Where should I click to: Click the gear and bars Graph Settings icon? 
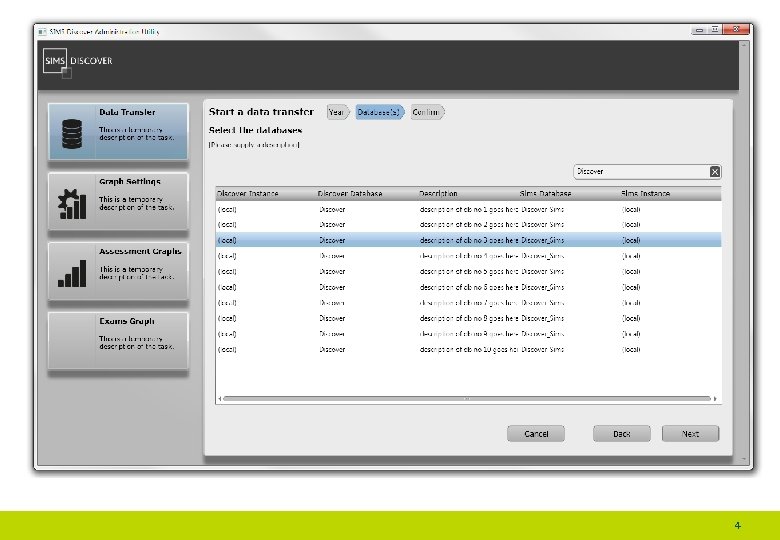[x=72, y=204]
